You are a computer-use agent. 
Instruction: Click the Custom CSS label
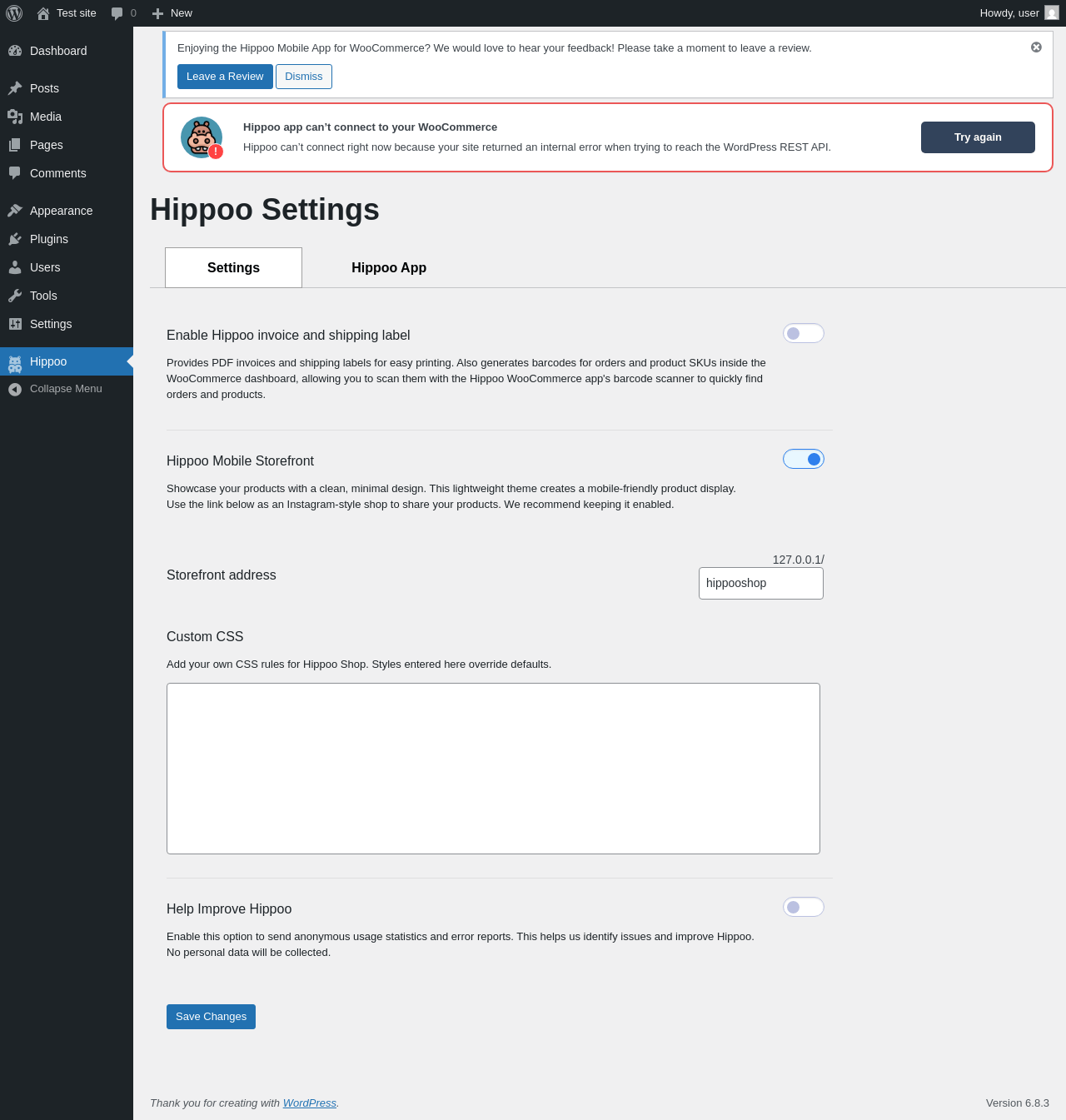pos(205,637)
